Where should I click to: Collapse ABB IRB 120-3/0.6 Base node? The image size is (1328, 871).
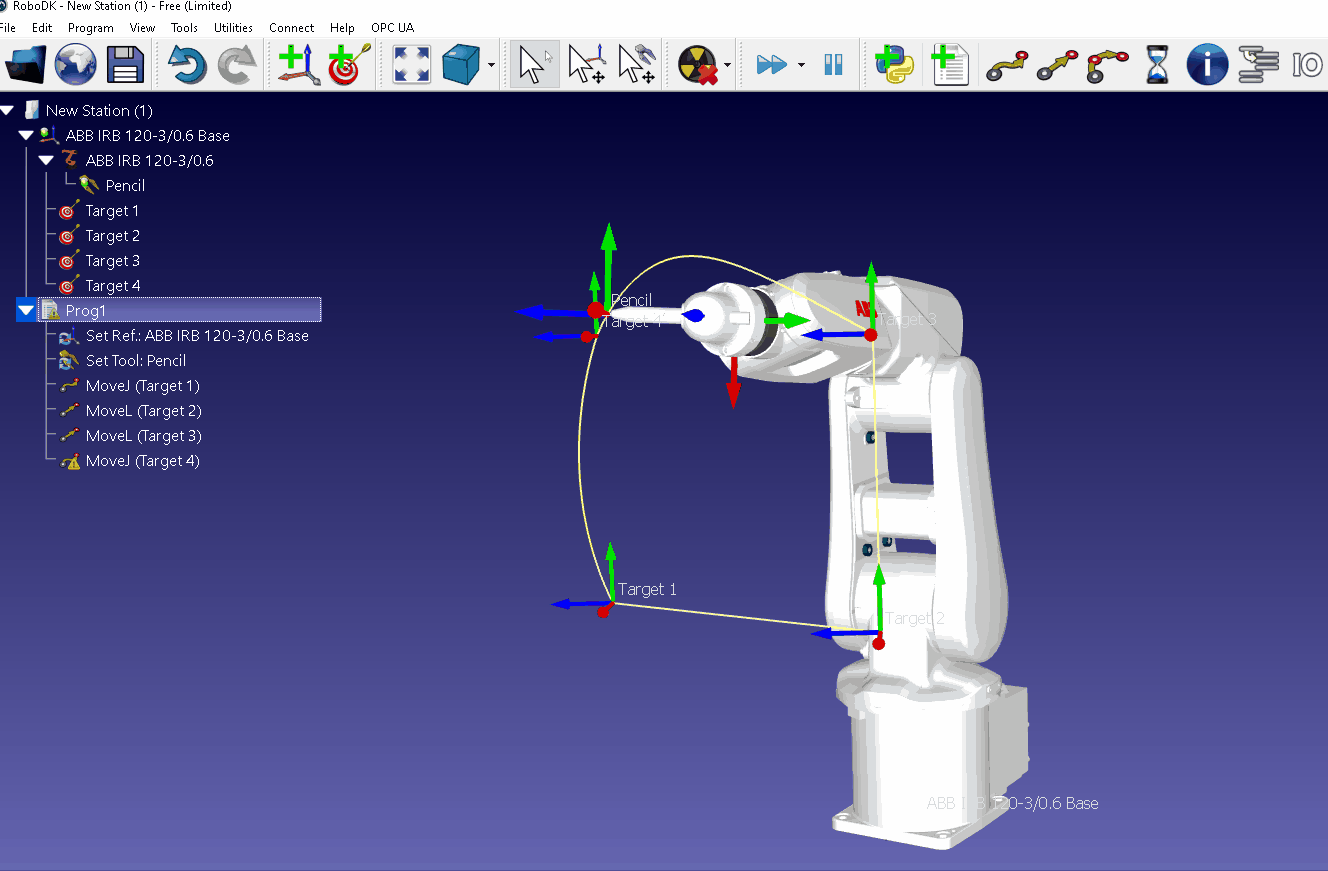pos(26,135)
